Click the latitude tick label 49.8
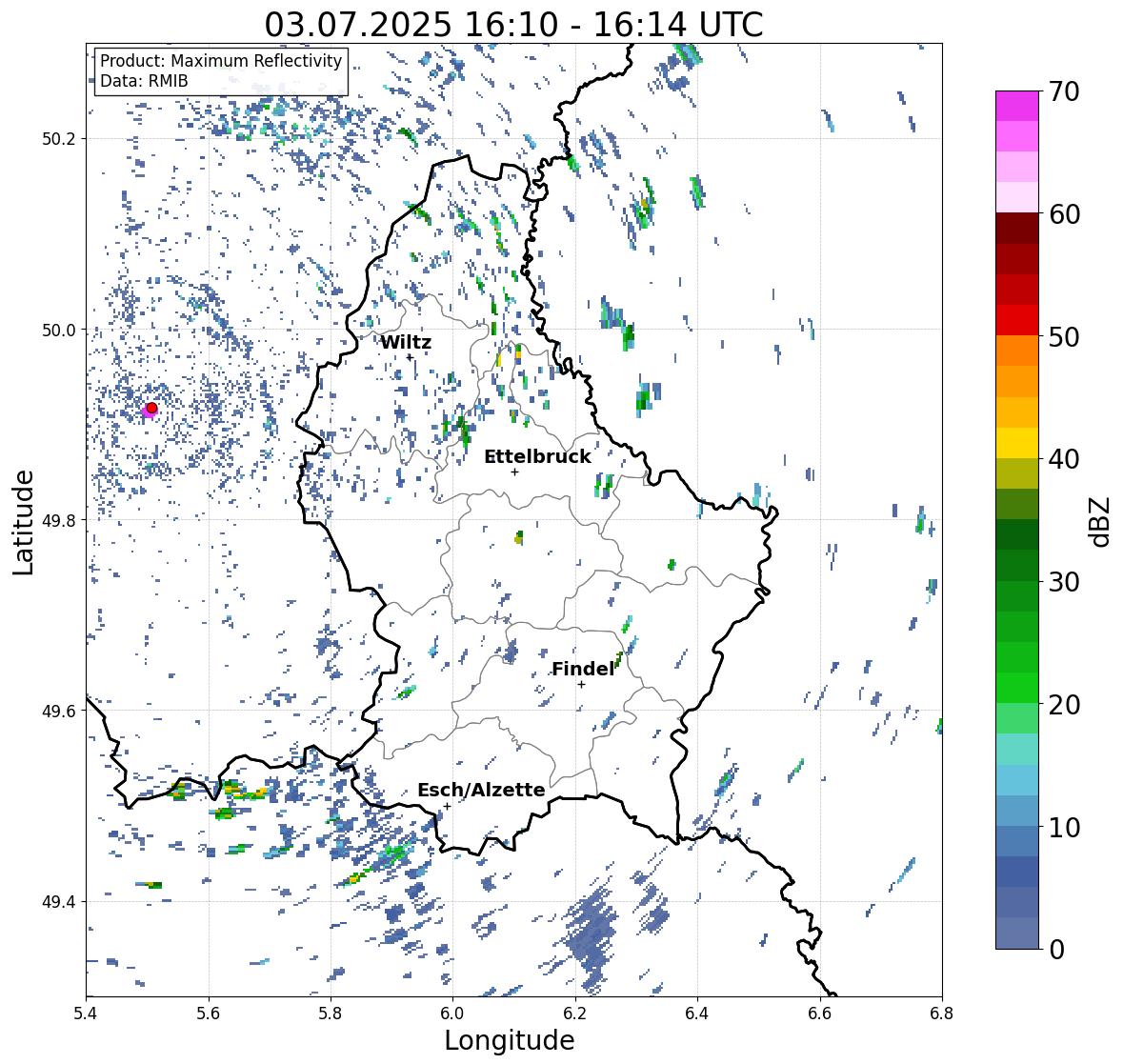Image resolution: width=1123 pixels, height=1064 pixels. tap(60, 520)
